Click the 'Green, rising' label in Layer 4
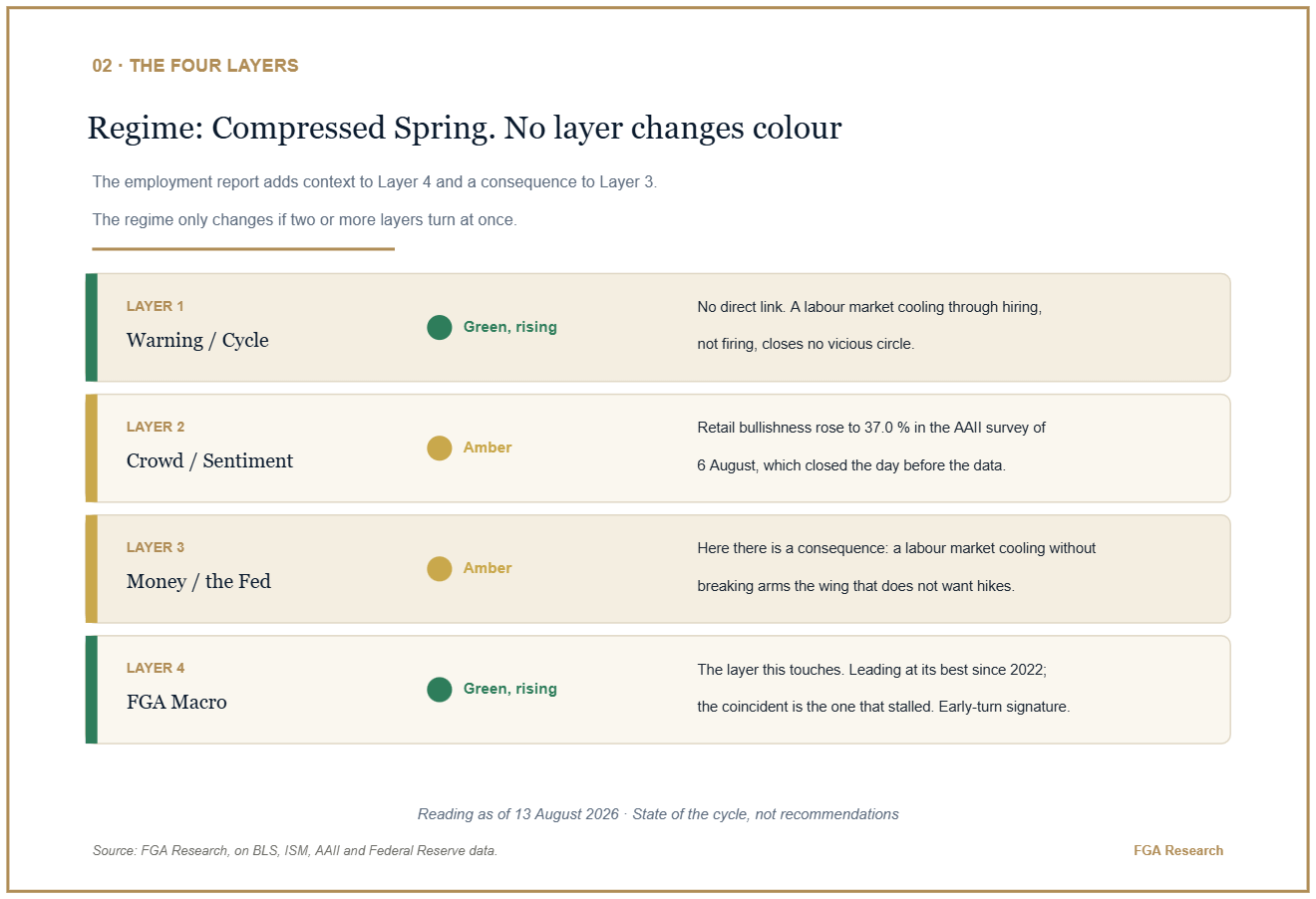 click(509, 689)
